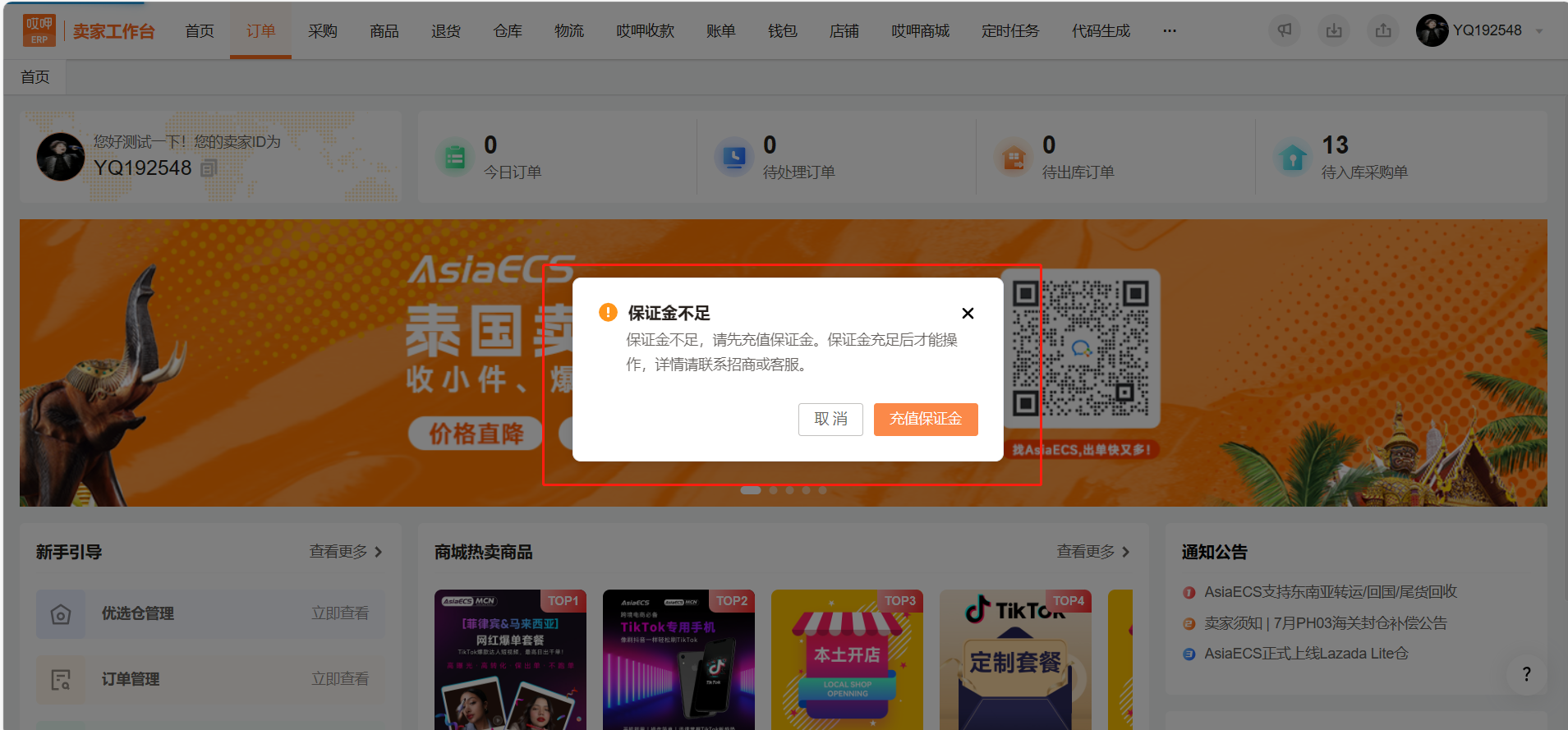The image size is (1568, 730).
Task: Open the 物流 menu
Action: (569, 31)
